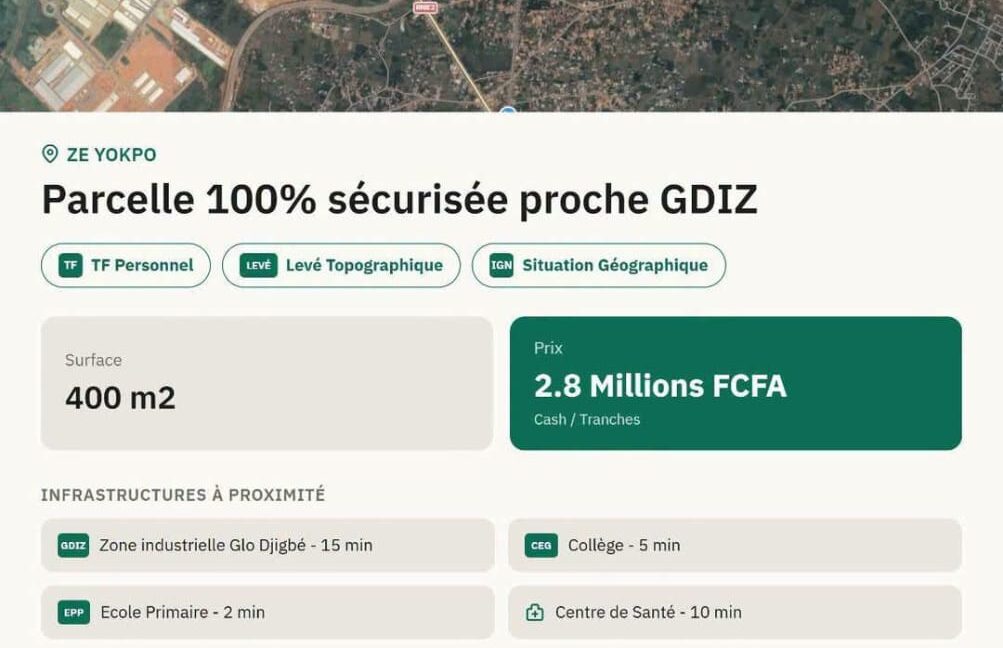Open the Situation Géographique tag
Image resolution: width=1003 pixels, height=648 pixels.
pos(599,265)
